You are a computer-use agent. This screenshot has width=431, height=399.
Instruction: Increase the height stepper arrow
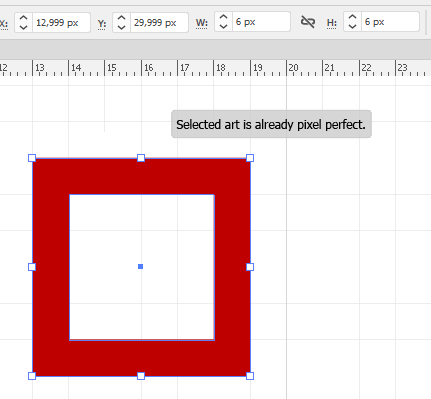click(353, 17)
